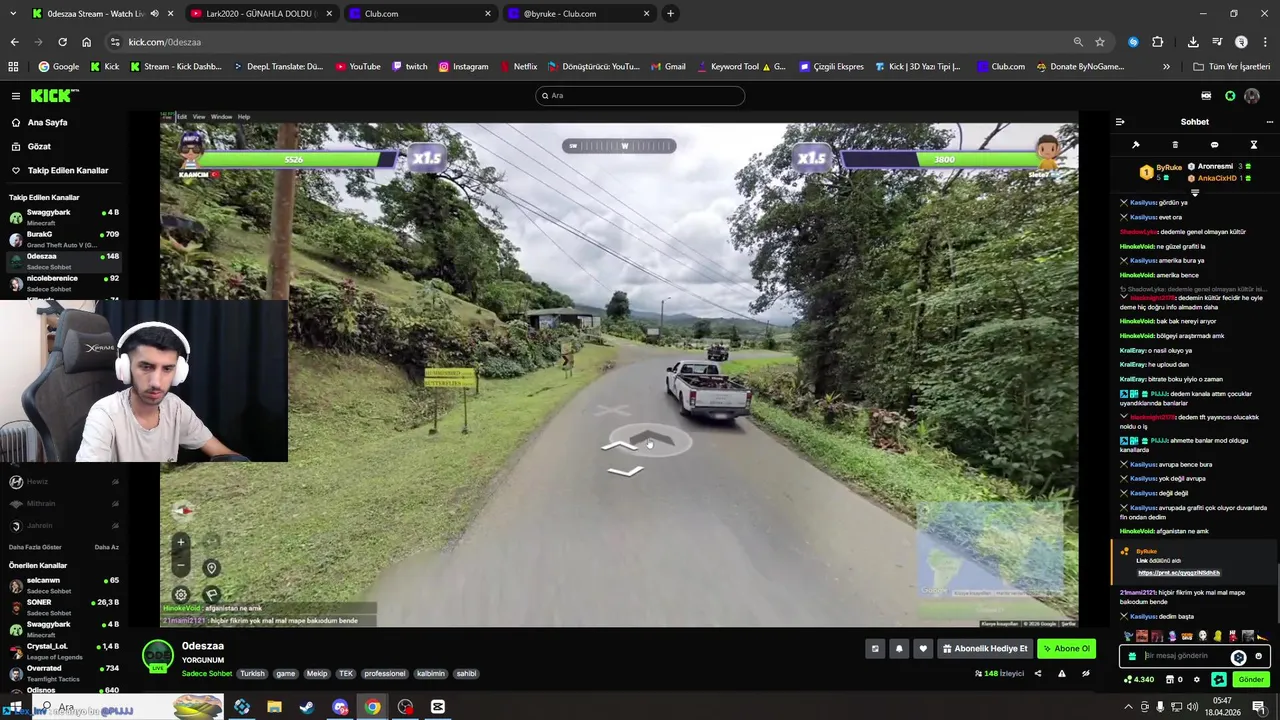Click the 4.340 channel points balance
The width and height of the screenshot is (1280, 720).
tap(1139, 680)
